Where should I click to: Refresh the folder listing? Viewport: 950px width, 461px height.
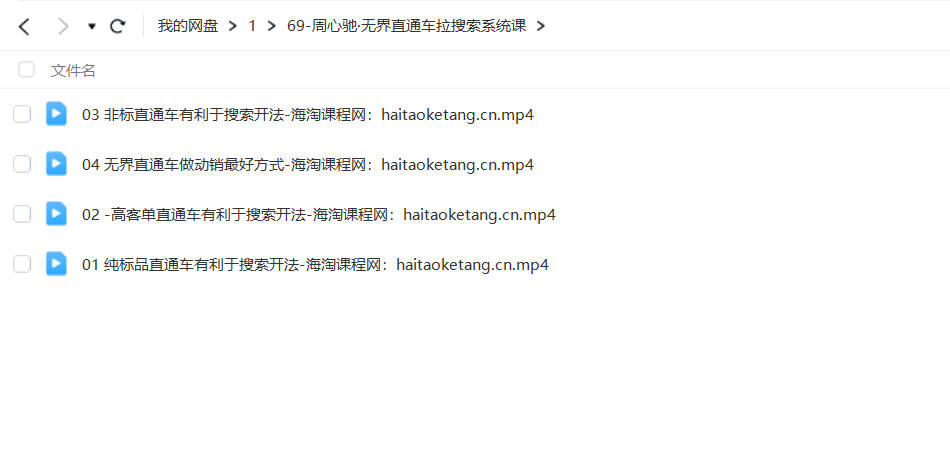(118, 26)
